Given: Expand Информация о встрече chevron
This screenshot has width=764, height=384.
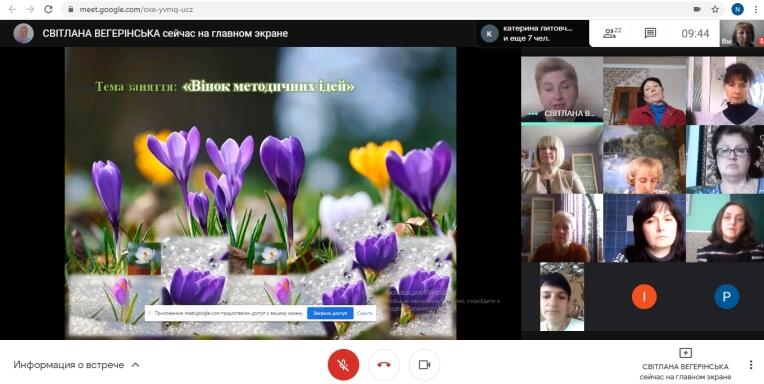Looking at the screenshot, I should 135,365.
